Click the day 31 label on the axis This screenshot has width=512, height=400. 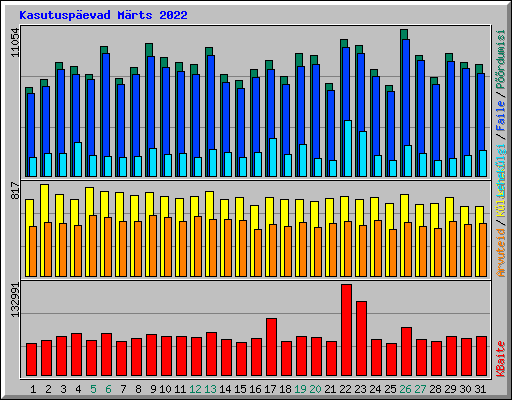pos(480,389)
